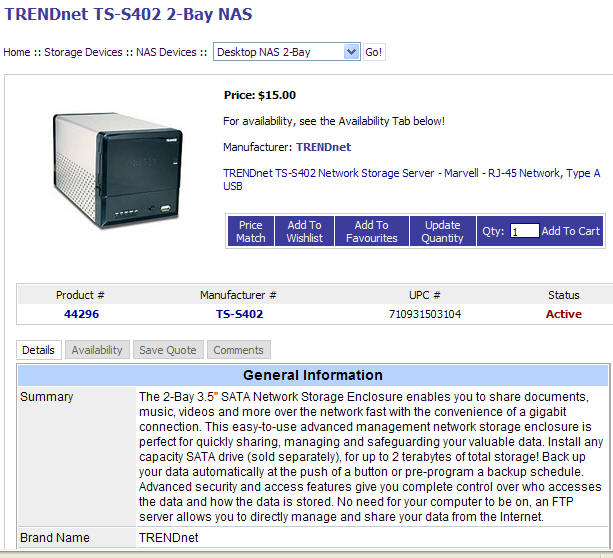Select the Details tab

click(38, 350)
